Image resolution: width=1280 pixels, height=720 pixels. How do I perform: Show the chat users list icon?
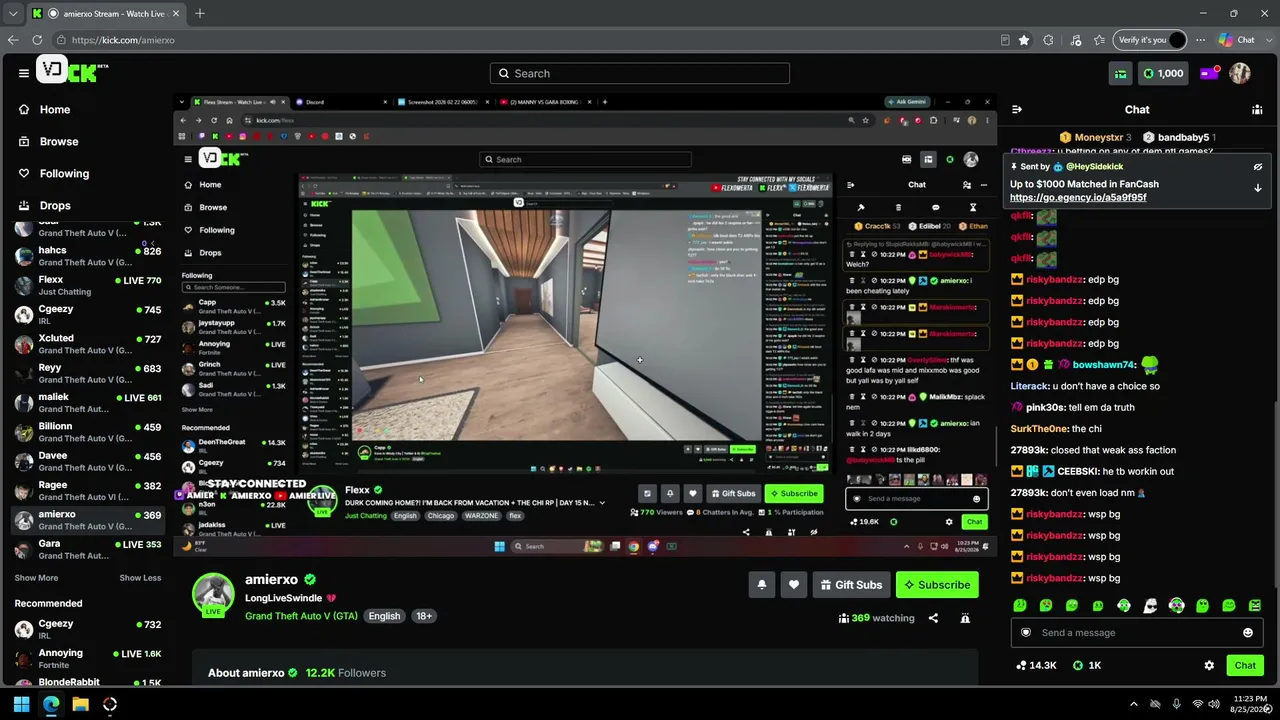pos(1257,110)
